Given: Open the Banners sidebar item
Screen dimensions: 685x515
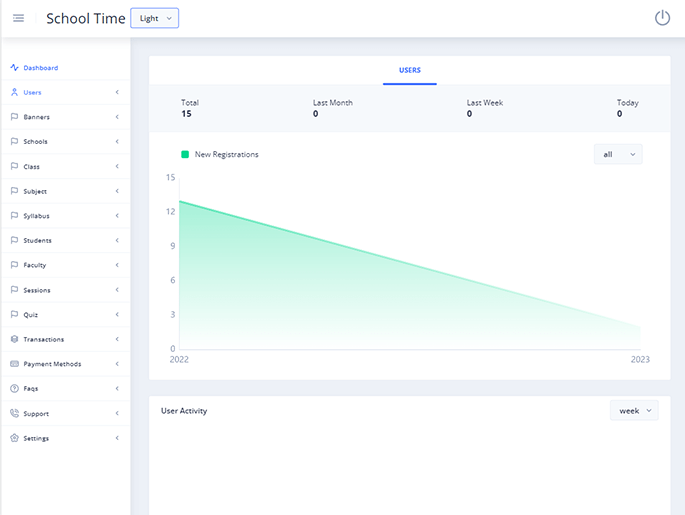Looking at the screenshot, I should pos(66,117).
